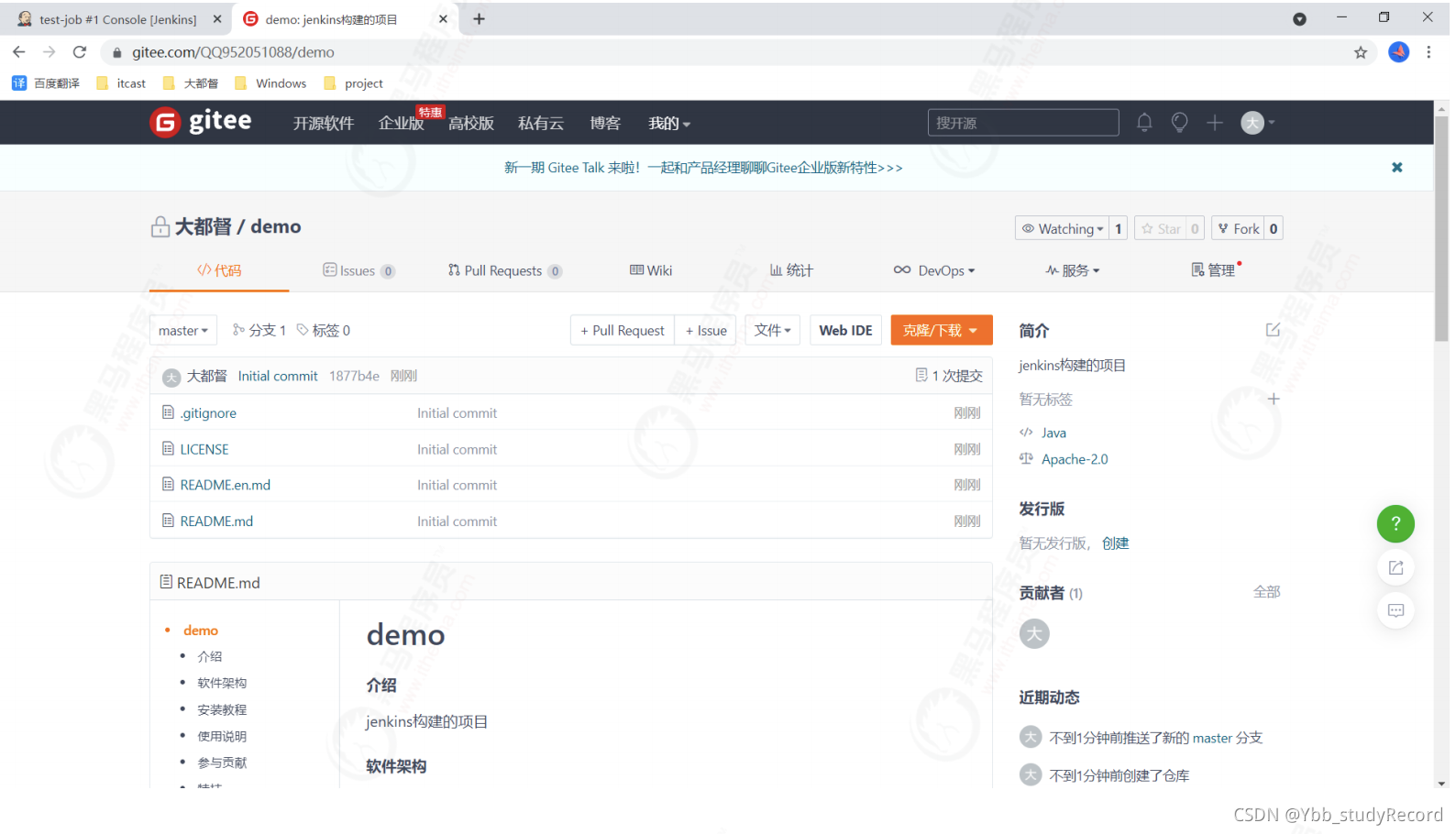Close the test-job #1 Console tab
This screenshot has width=1456, height=834.
tap(217, 19)
